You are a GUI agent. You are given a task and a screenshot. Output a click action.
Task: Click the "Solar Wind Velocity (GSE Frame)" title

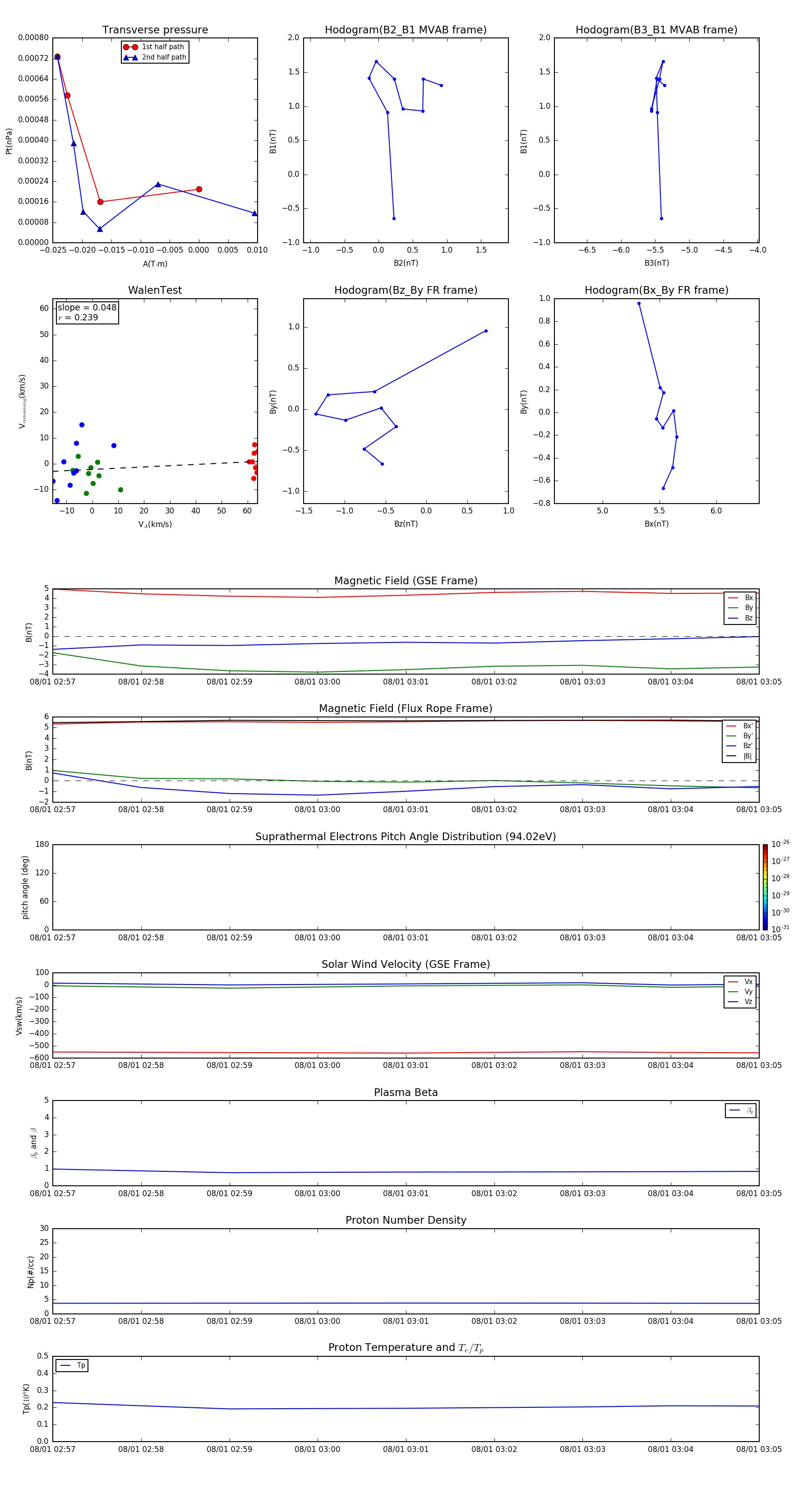[x=406, y=964]
